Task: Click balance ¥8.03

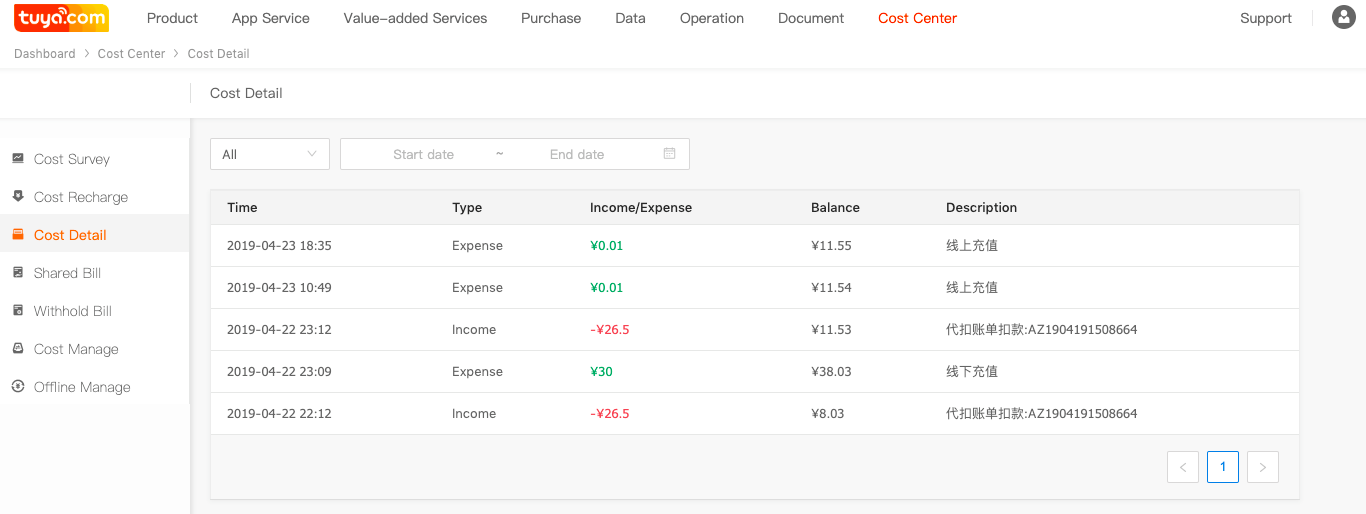Action: coord(827,414)
